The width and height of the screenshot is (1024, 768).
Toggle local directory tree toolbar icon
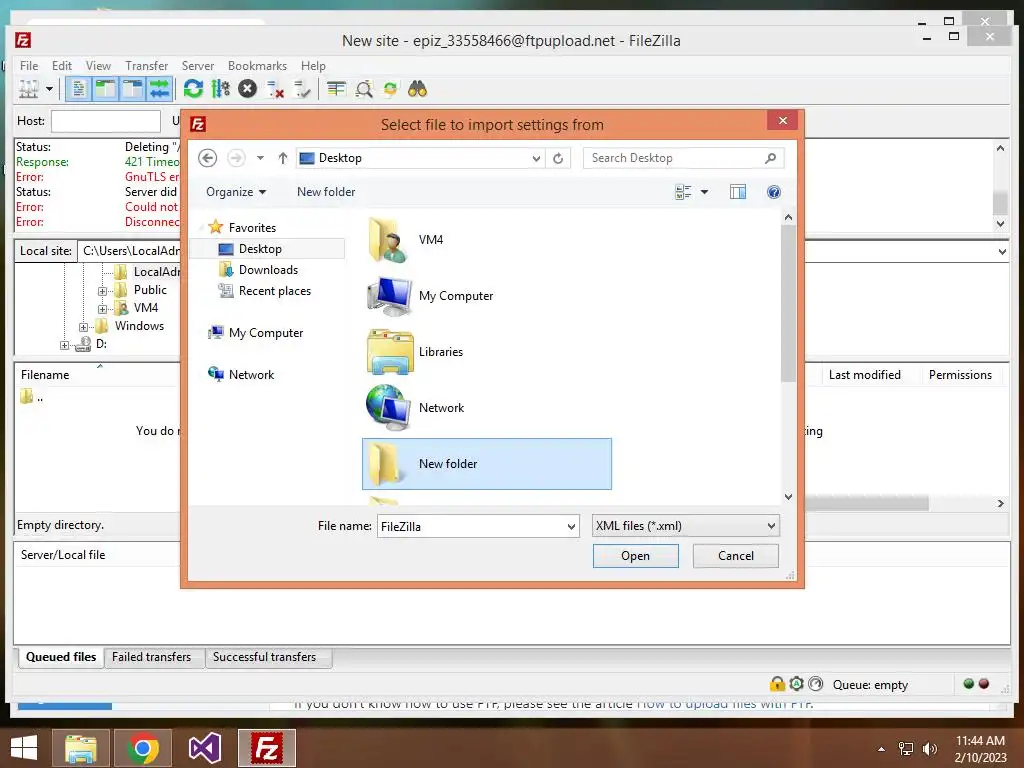point(105,89)
